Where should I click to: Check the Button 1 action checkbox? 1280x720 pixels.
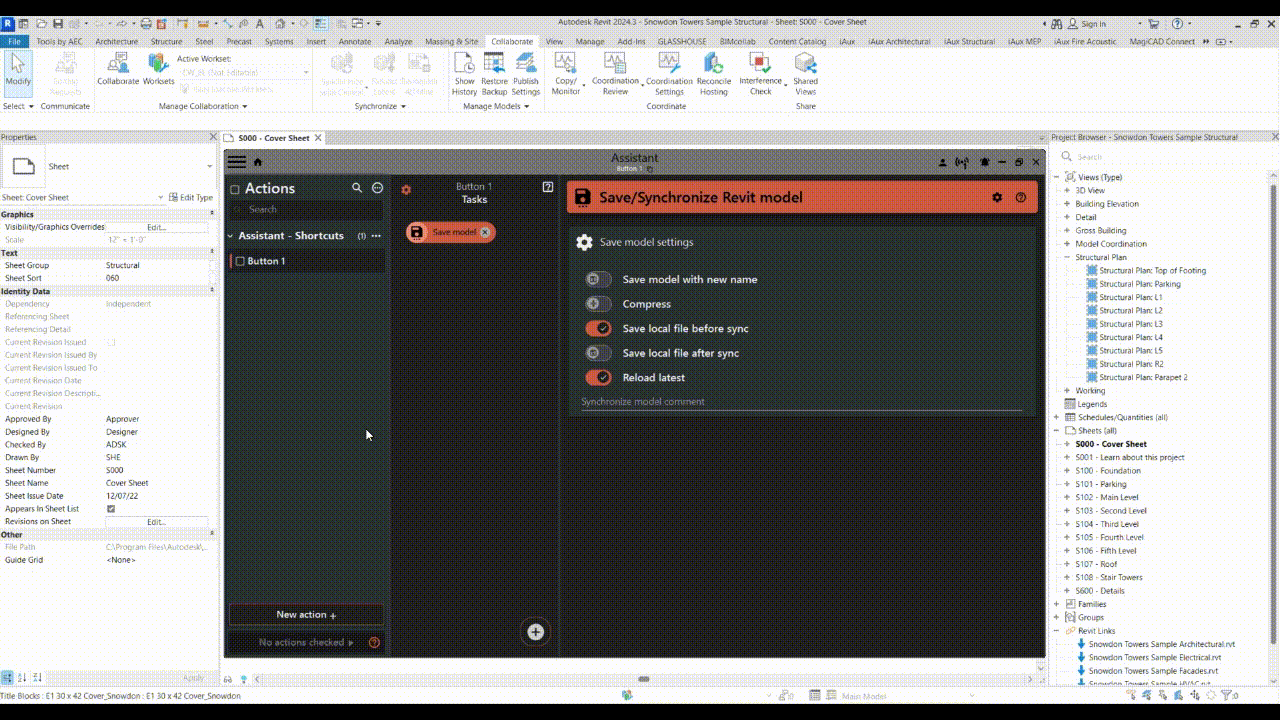point(240,261)
